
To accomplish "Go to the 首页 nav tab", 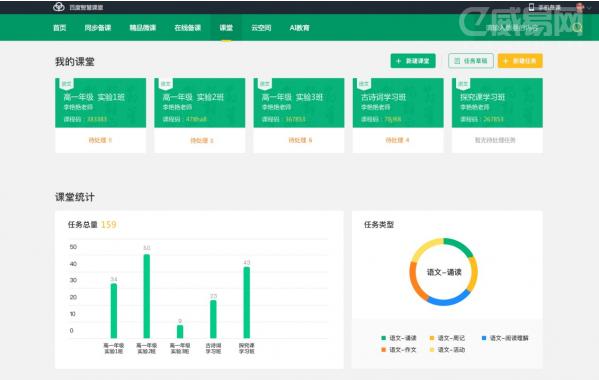I will (60, 27).
